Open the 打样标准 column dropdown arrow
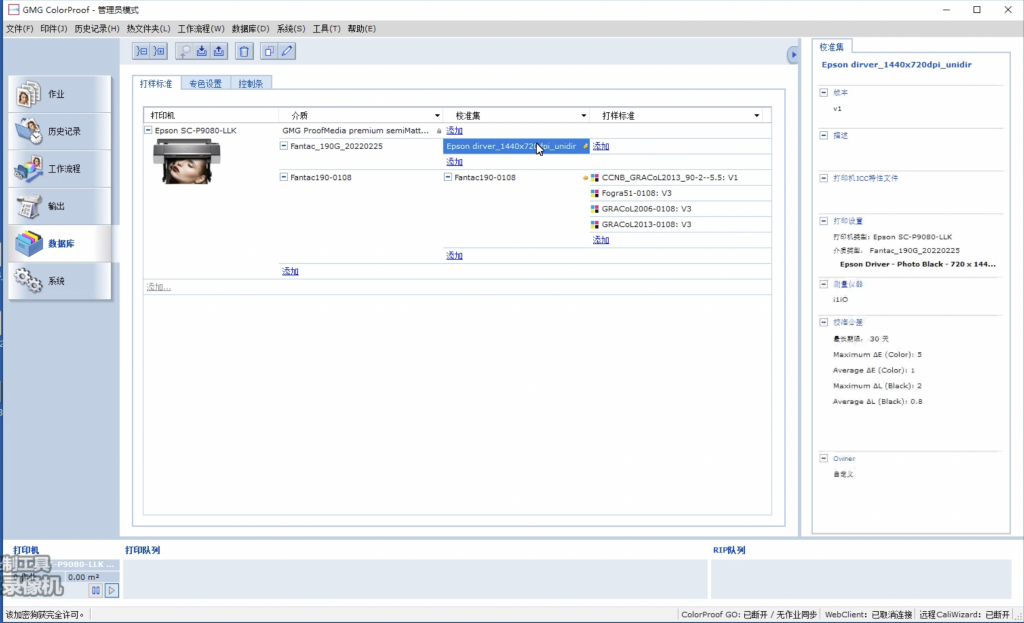This screenshot has width=1024, height=623. [x=756, y=116]
